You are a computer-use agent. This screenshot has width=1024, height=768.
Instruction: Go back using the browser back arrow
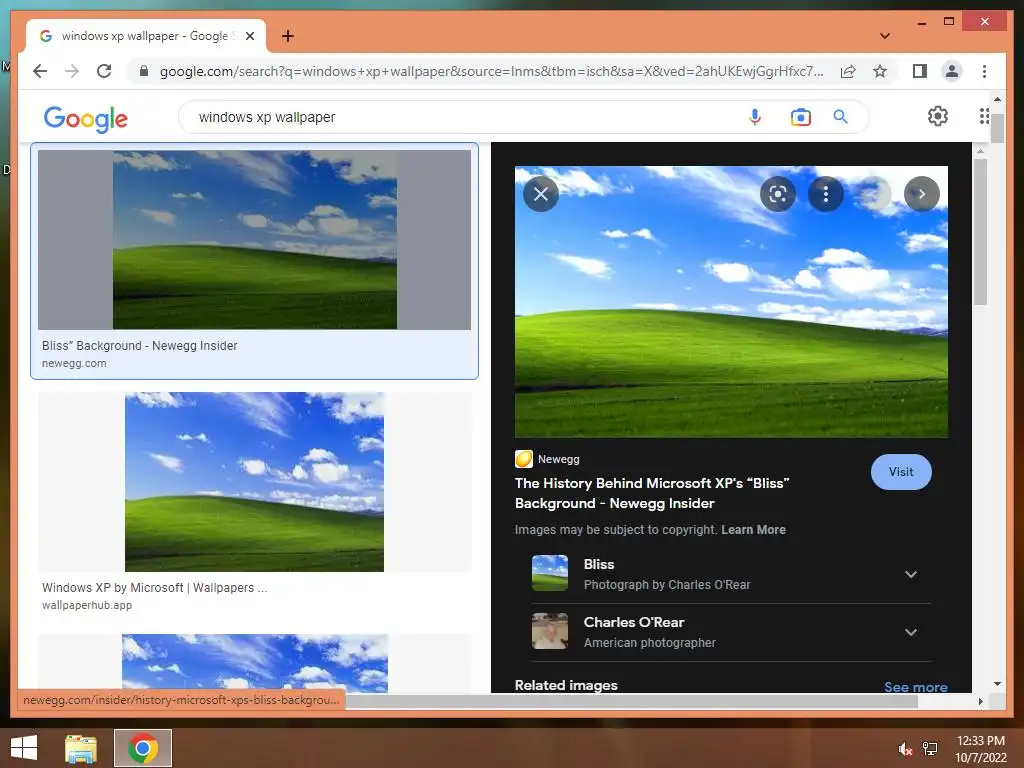[40, 71]
